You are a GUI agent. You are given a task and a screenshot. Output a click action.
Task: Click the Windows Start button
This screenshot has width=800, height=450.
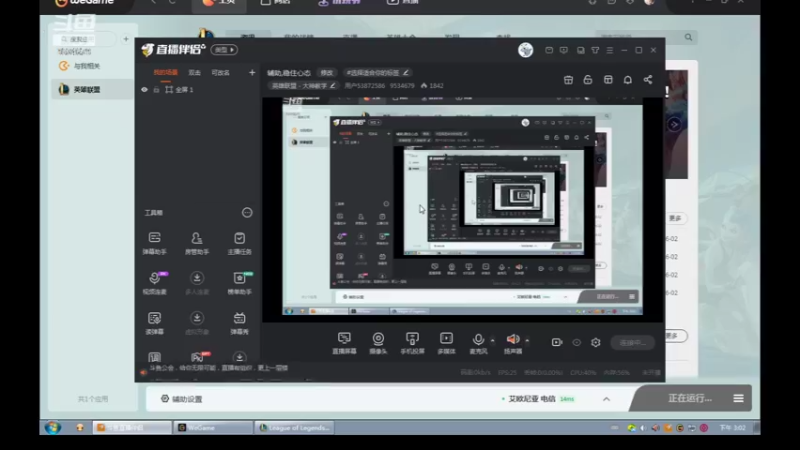pyautogui.click(x=53, y=427)
